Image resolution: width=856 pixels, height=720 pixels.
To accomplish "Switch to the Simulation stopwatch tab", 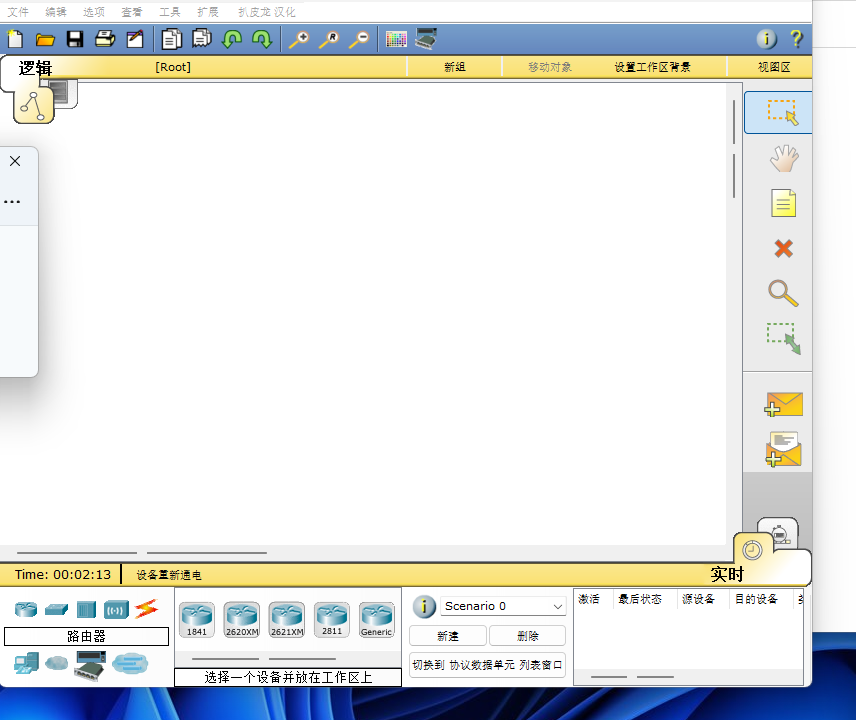I will click(781, 533).
